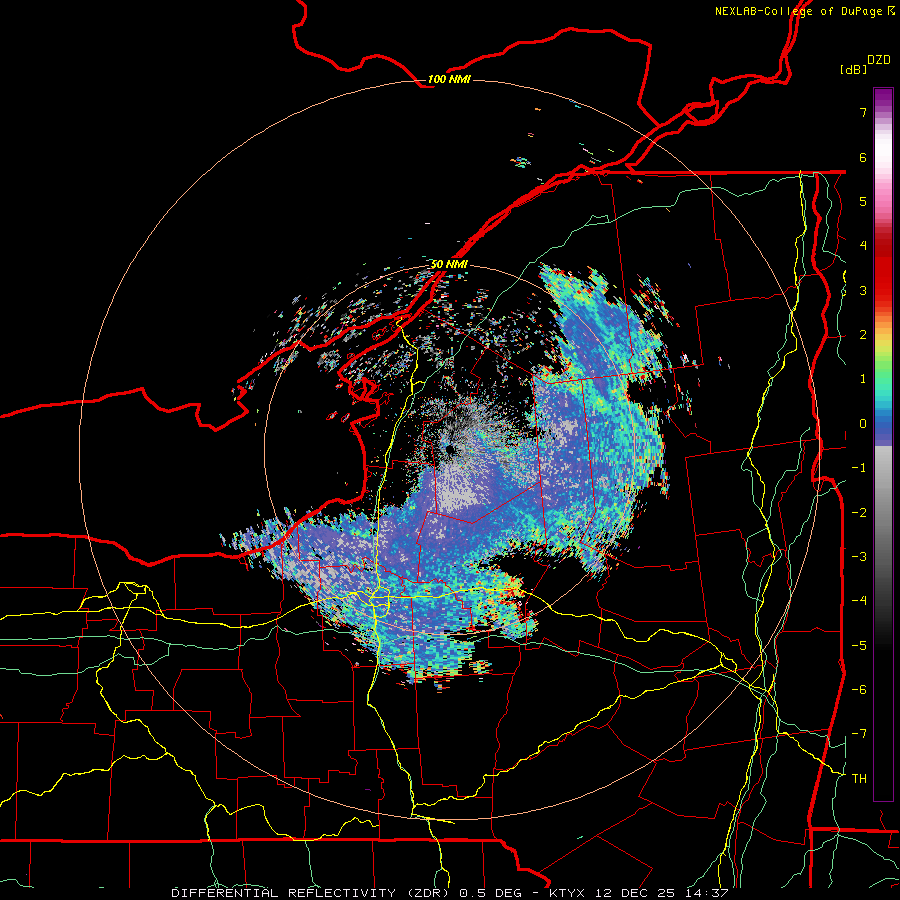
Task: Click the legend value 6
Action: [863, 157]
